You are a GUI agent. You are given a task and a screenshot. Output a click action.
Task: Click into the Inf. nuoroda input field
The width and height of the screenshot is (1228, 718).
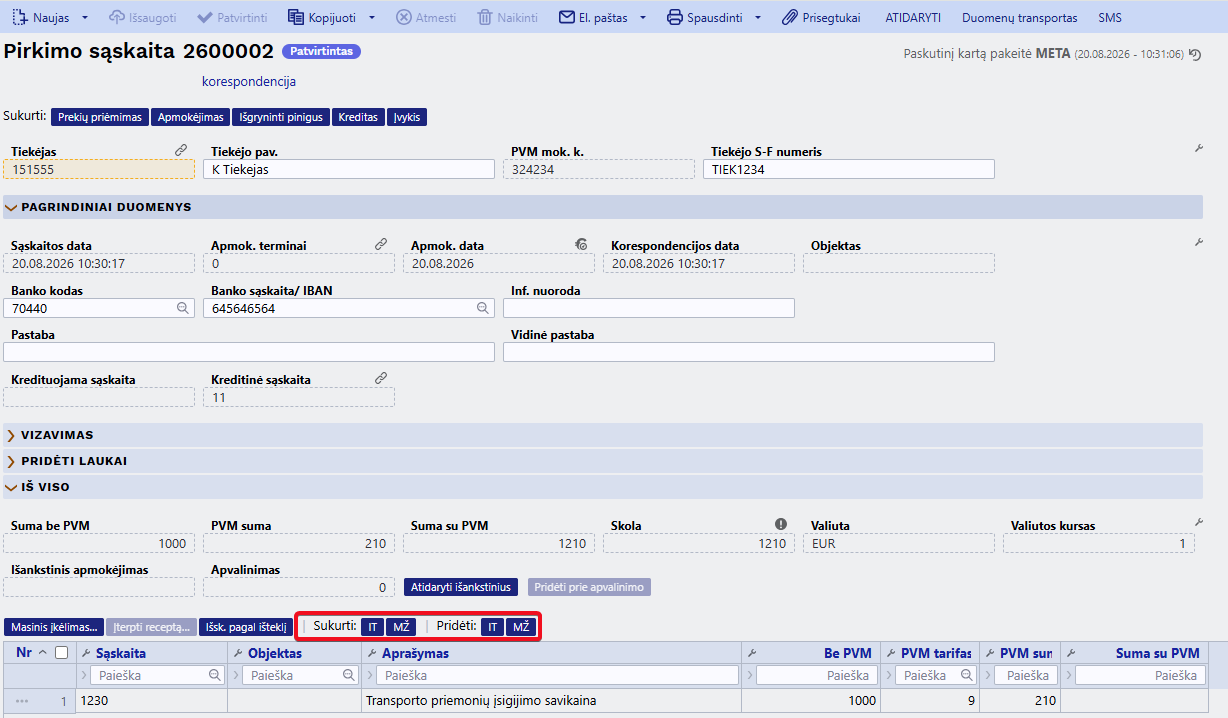(649, 308)
